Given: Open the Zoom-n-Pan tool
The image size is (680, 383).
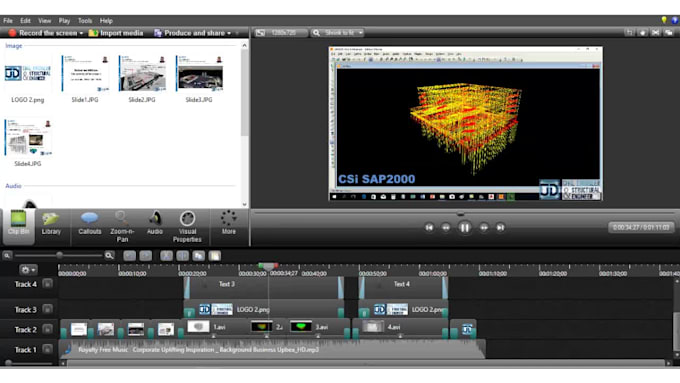Looking at the screenshot, I should pos(122,226).
